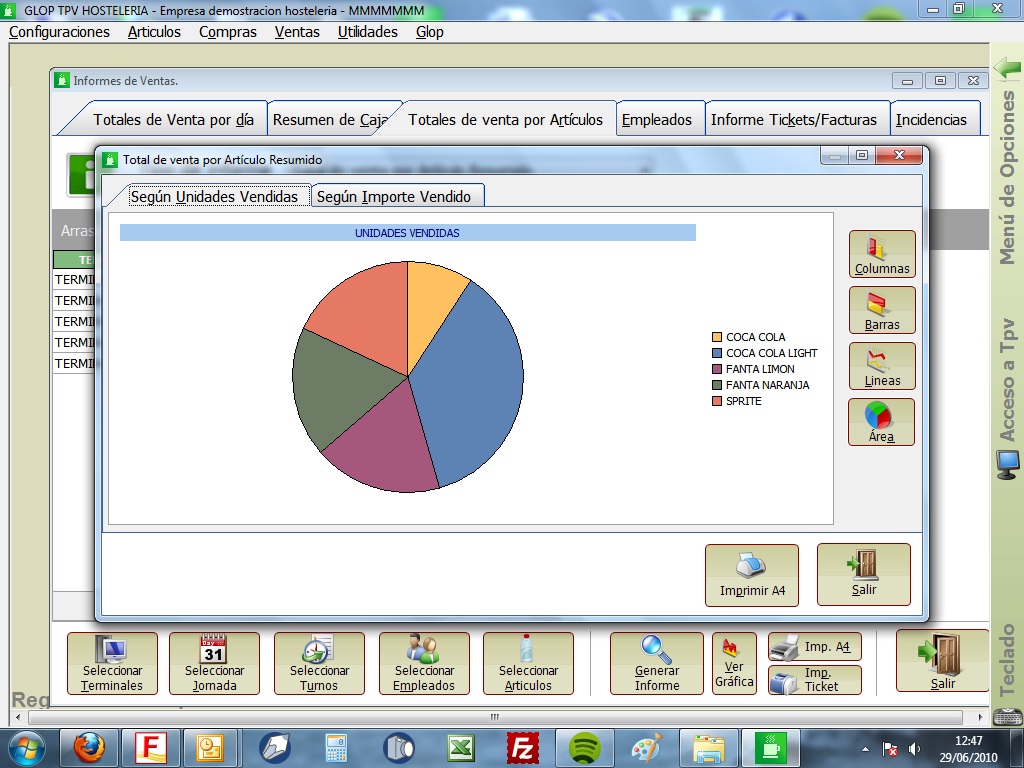
Task: Open Seleccionar Turnos
Action: point(319,664)
